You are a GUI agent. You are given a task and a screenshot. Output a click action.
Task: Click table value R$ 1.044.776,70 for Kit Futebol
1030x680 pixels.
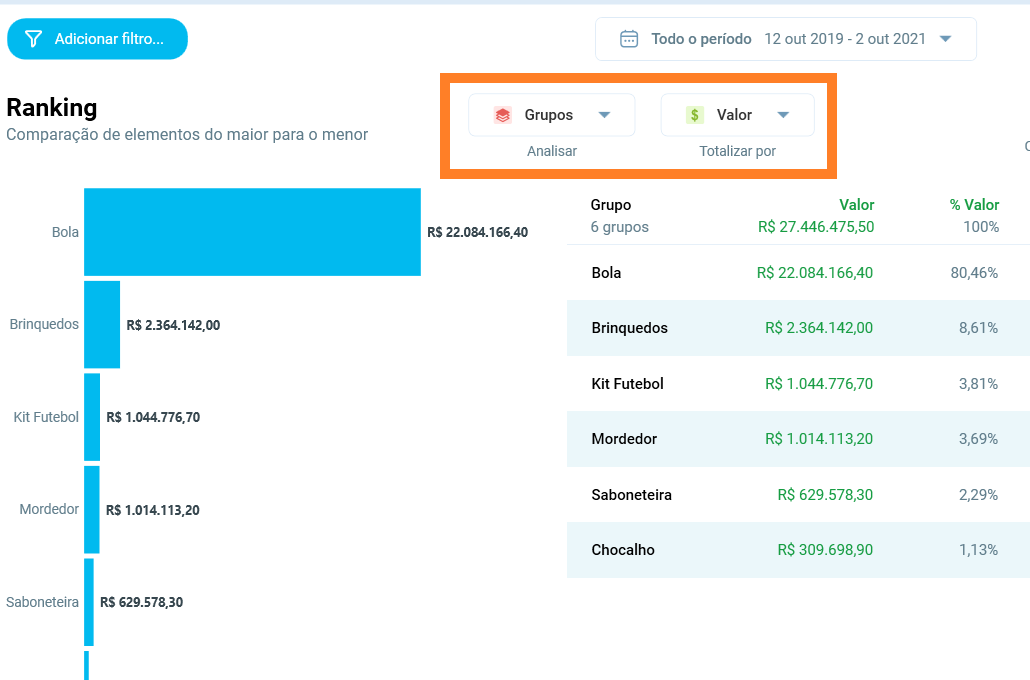tap(818, 384)
